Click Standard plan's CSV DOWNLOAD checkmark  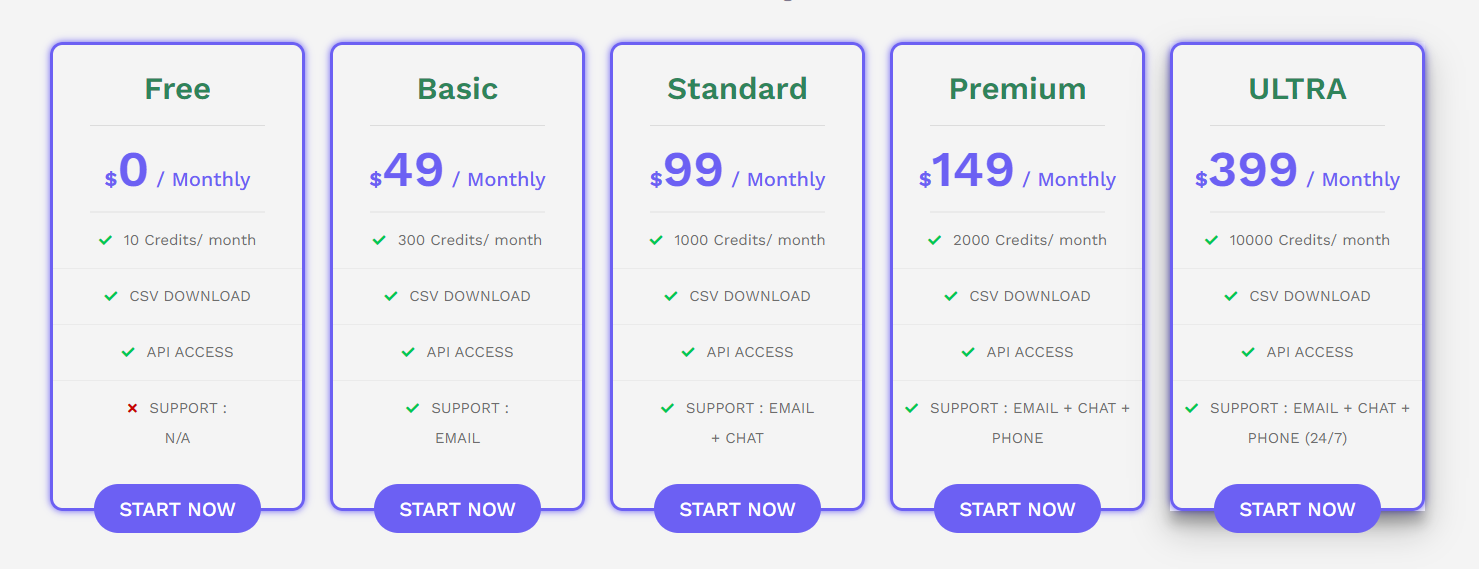pos(671,296)
